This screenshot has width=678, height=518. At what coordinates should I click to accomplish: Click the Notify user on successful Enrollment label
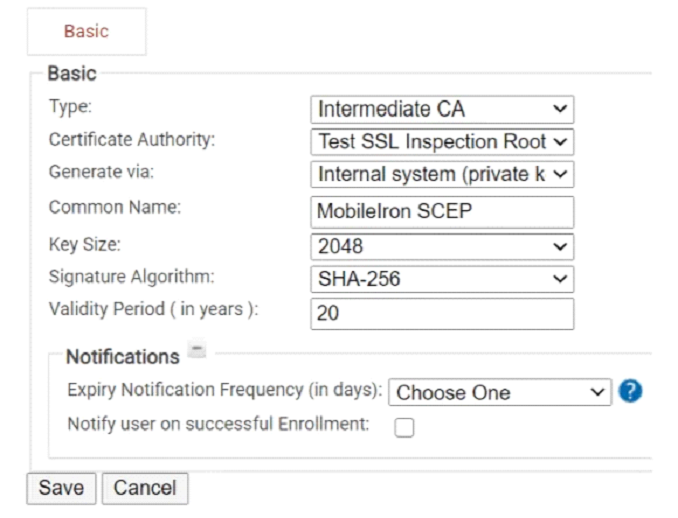tap(218, 424)
